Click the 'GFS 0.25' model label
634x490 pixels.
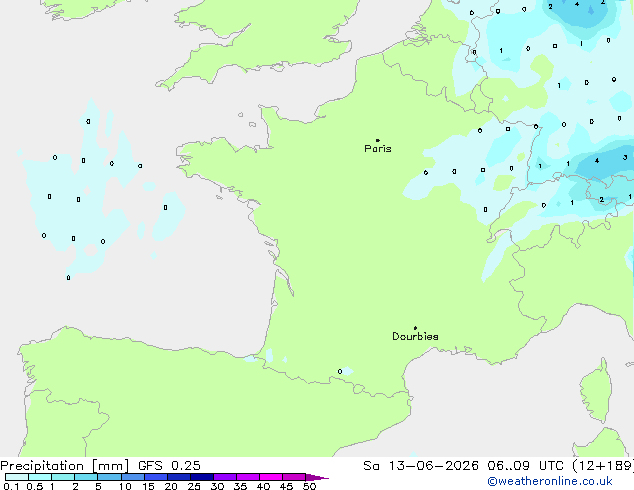[x=169, y=466]
